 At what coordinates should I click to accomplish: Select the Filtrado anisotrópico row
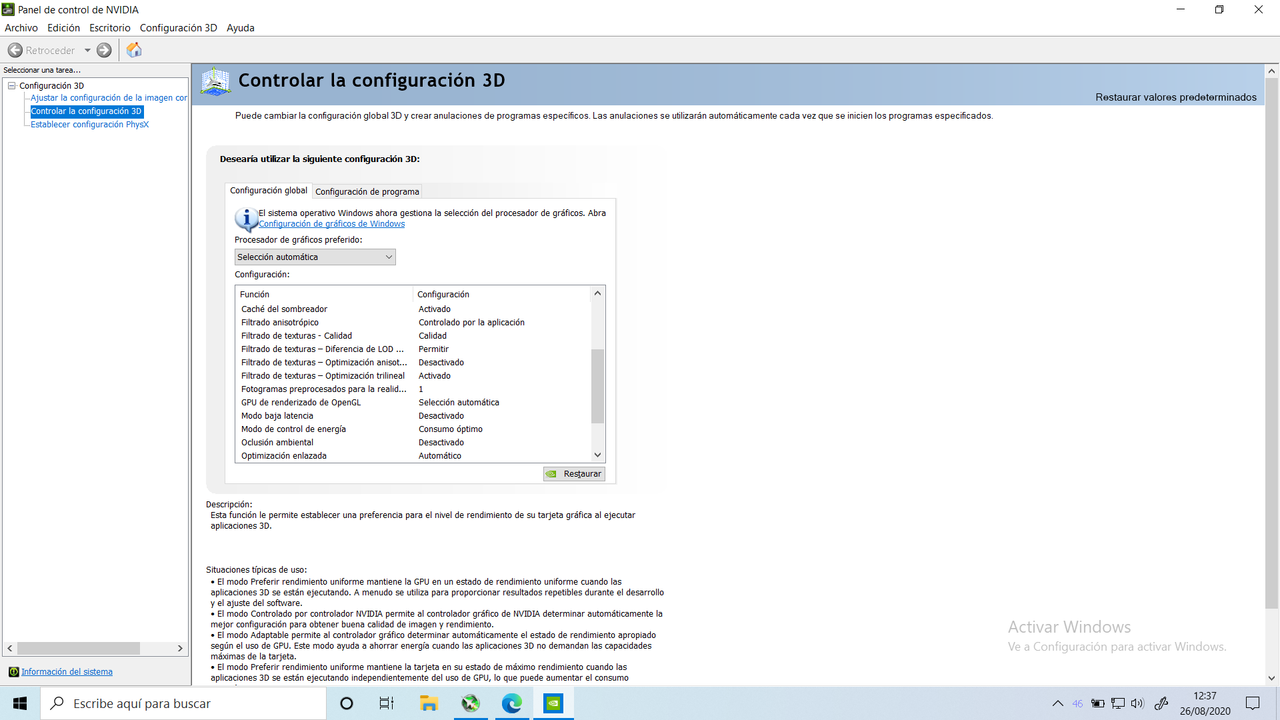pyautogui.click(x=414, y=322)
